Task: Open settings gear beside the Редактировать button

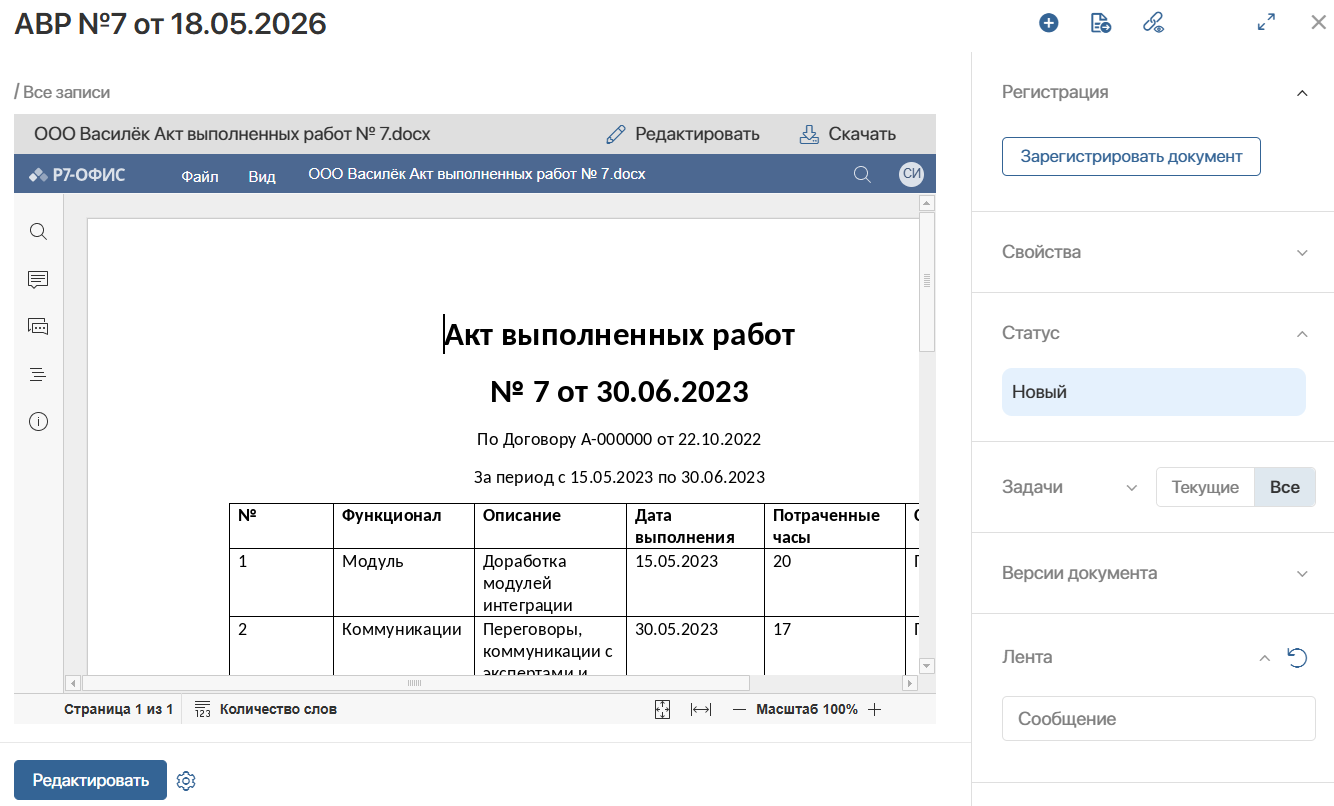Action: pyautogui.click(x=185, y=781)
